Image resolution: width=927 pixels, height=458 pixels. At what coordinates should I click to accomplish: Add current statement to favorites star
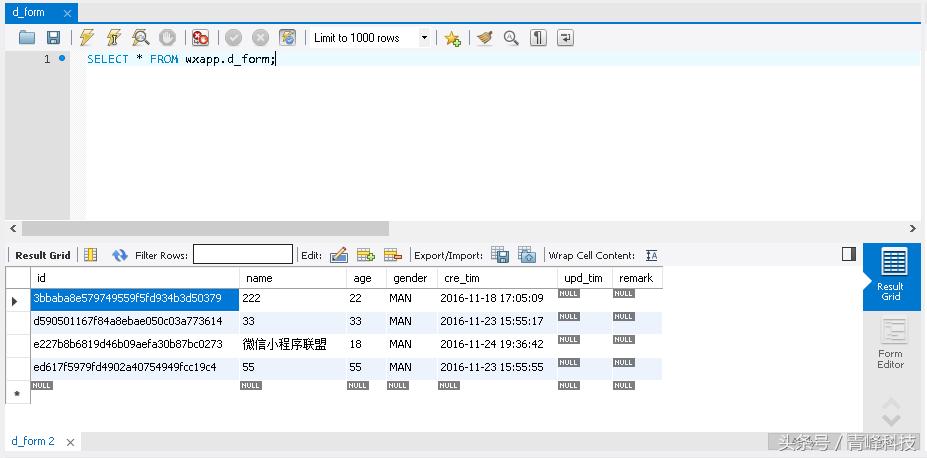tap(452, 38)
